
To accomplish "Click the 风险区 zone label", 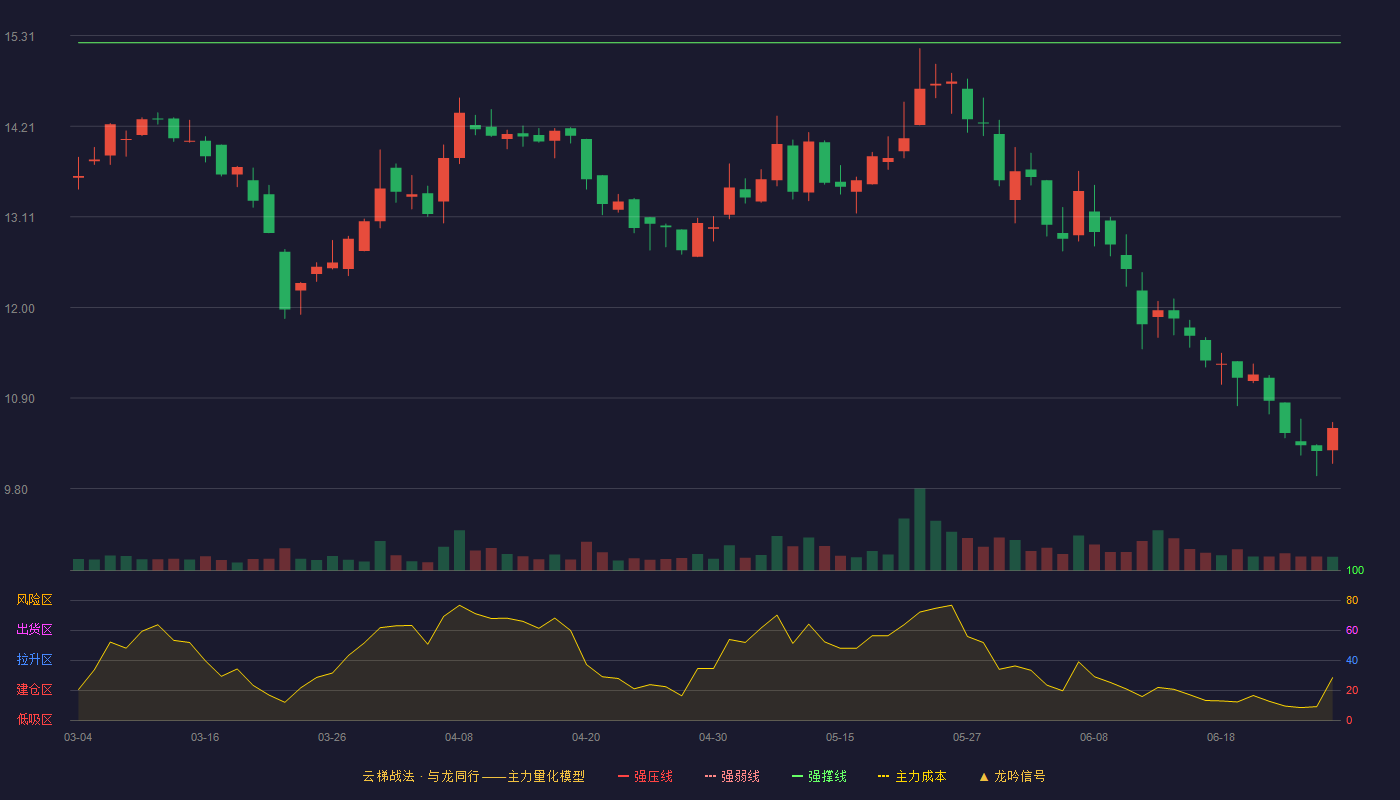I will coord(34,600).
